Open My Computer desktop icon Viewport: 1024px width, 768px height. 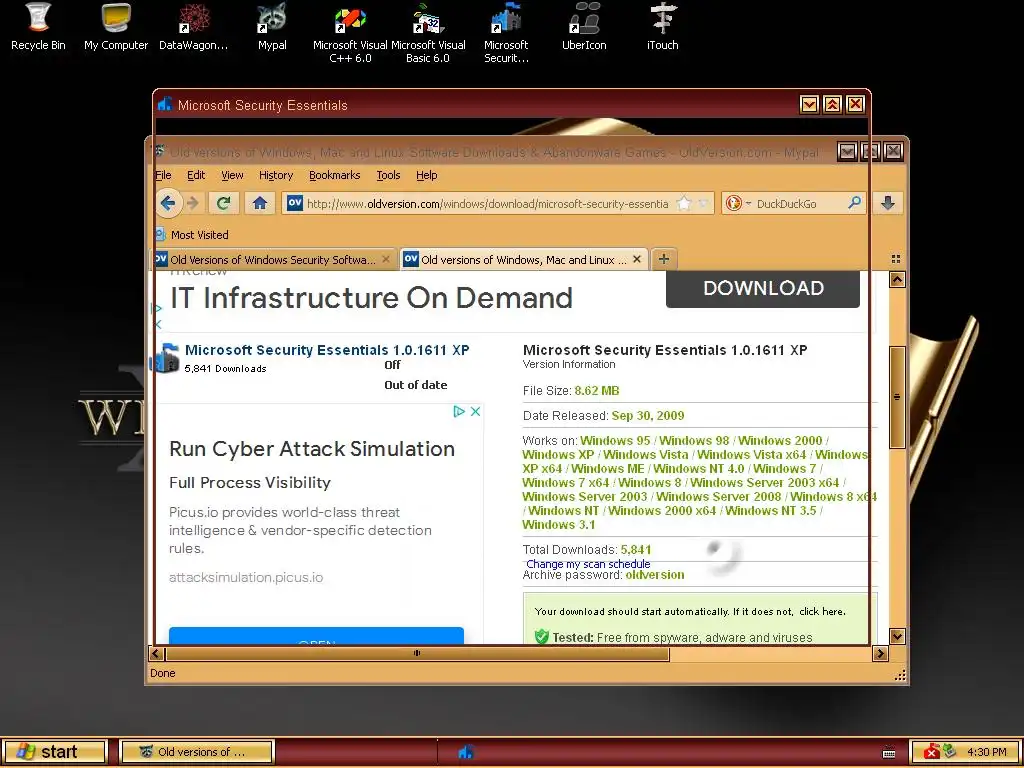coord(116,26)
